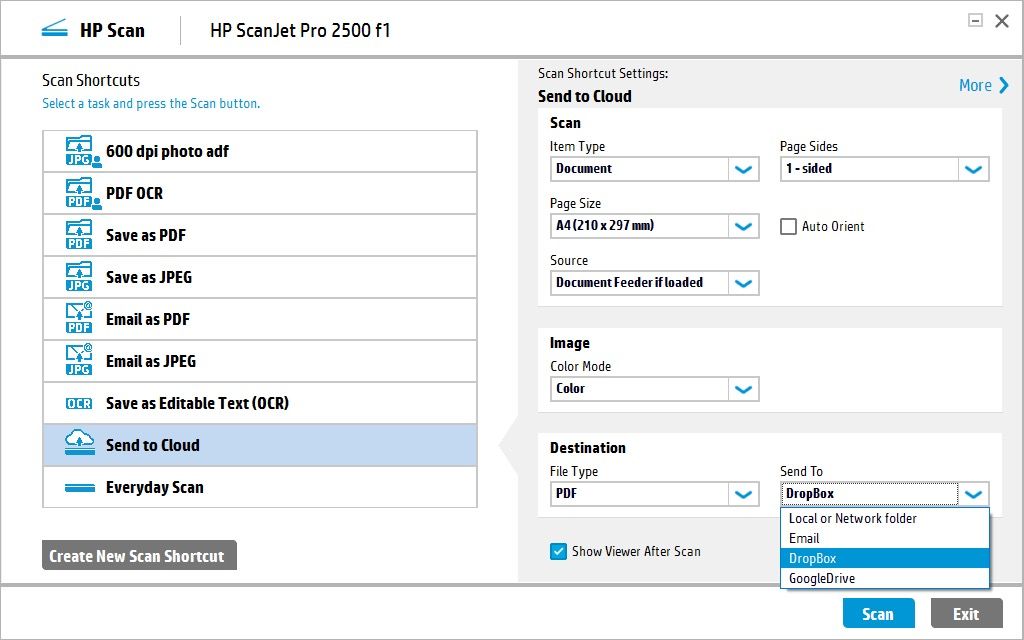The width and height of the screenshot is (1024, 640).
Task: Open the Color Mode dropdown
Action: [743, 388]
